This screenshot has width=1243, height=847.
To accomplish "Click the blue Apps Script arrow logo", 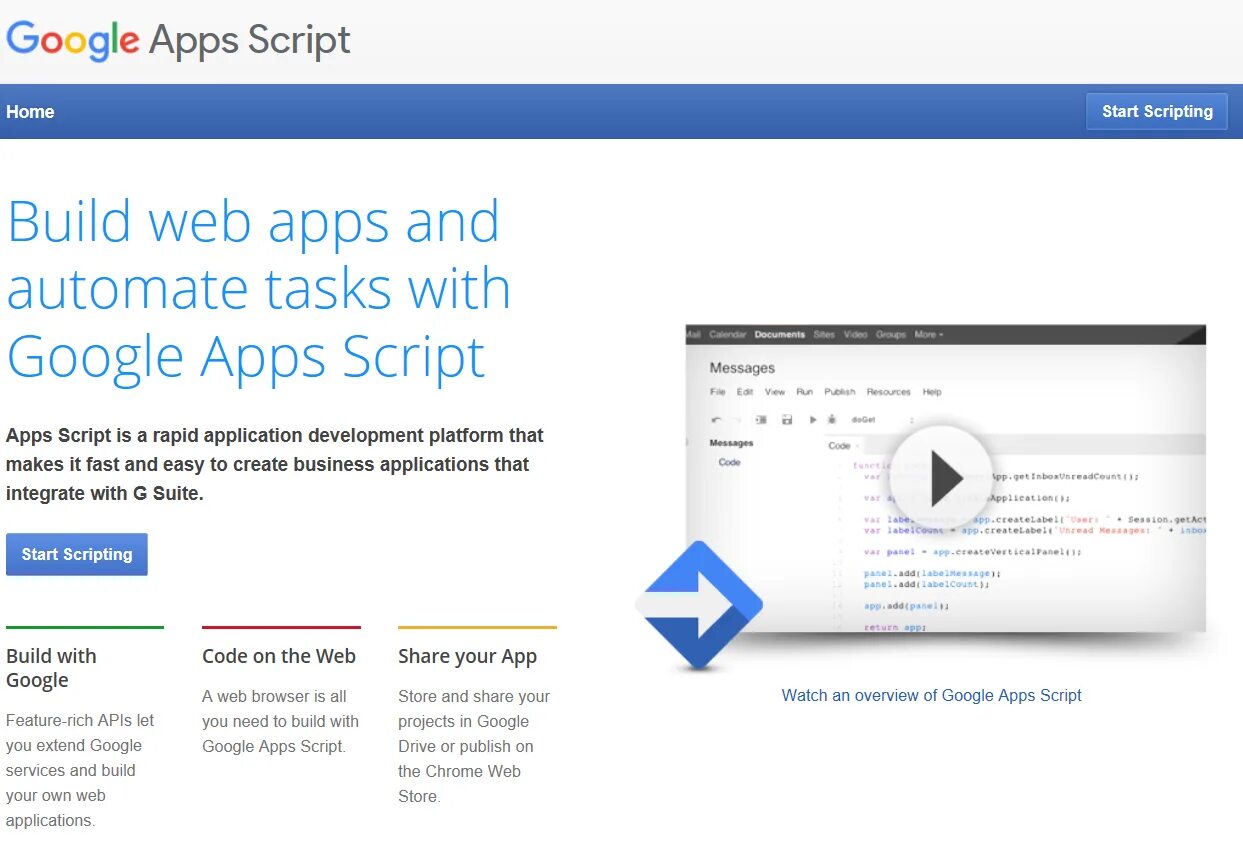I will pos(699,605).
